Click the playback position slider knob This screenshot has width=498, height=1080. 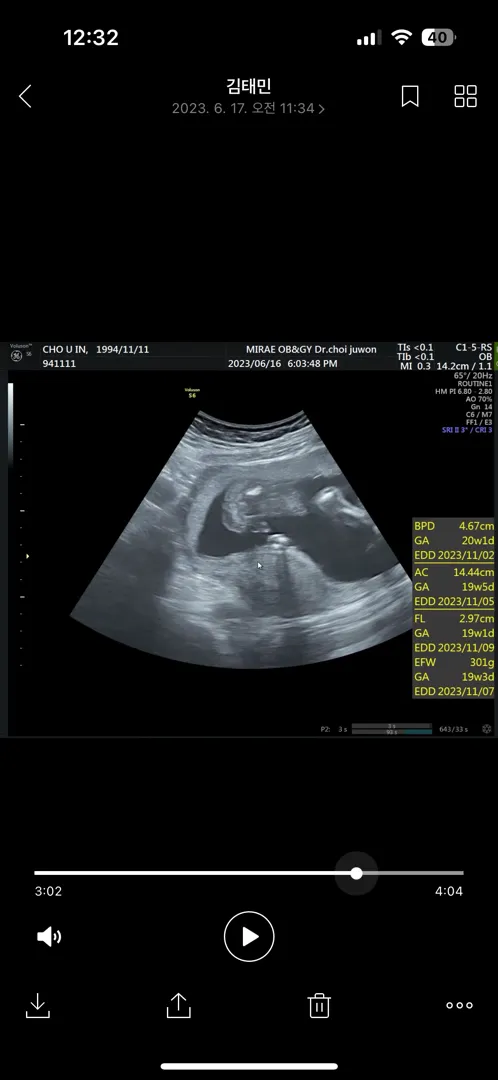(x=356, y=873)
